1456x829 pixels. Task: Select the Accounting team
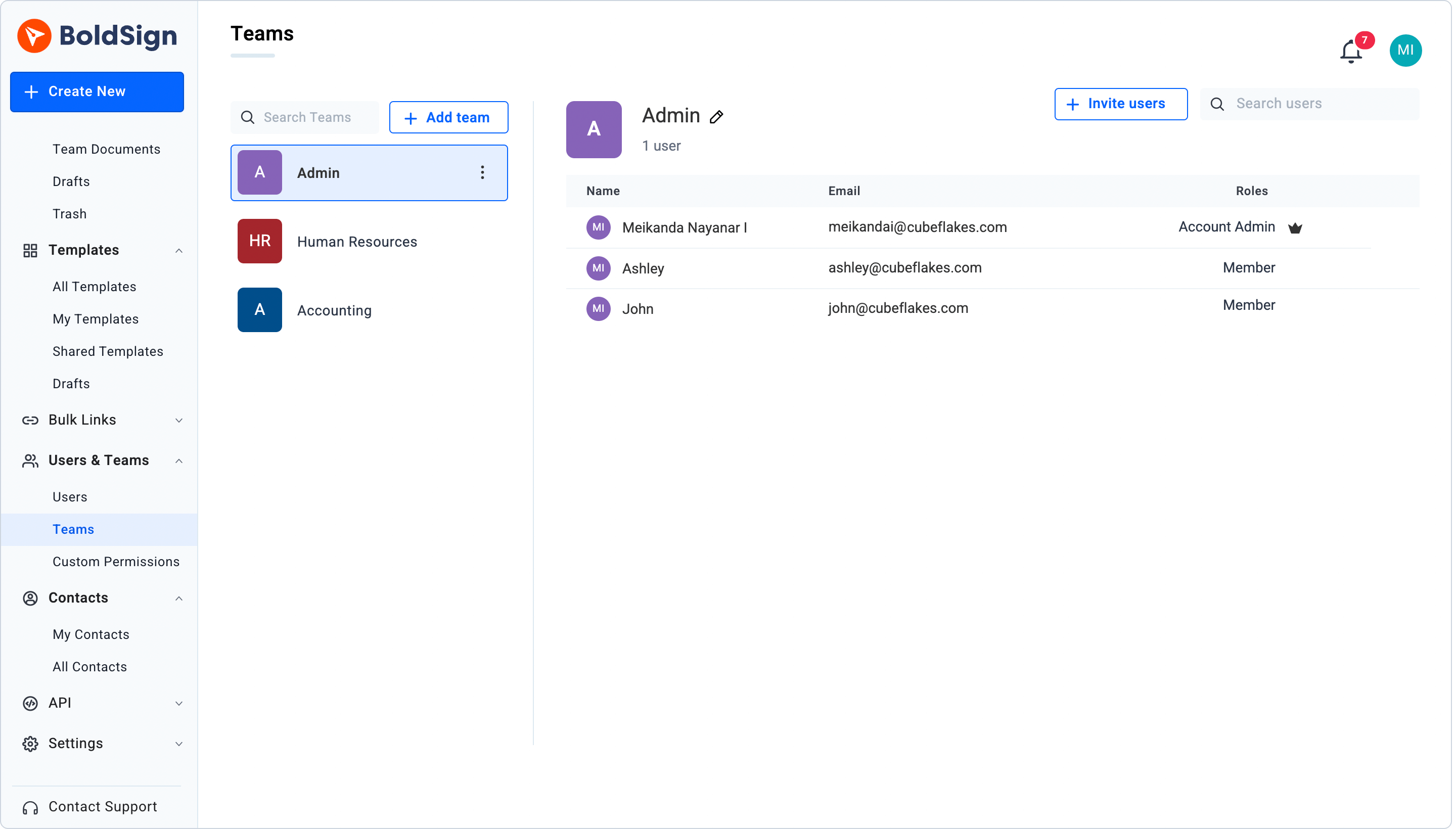click(x=370, y=311)
